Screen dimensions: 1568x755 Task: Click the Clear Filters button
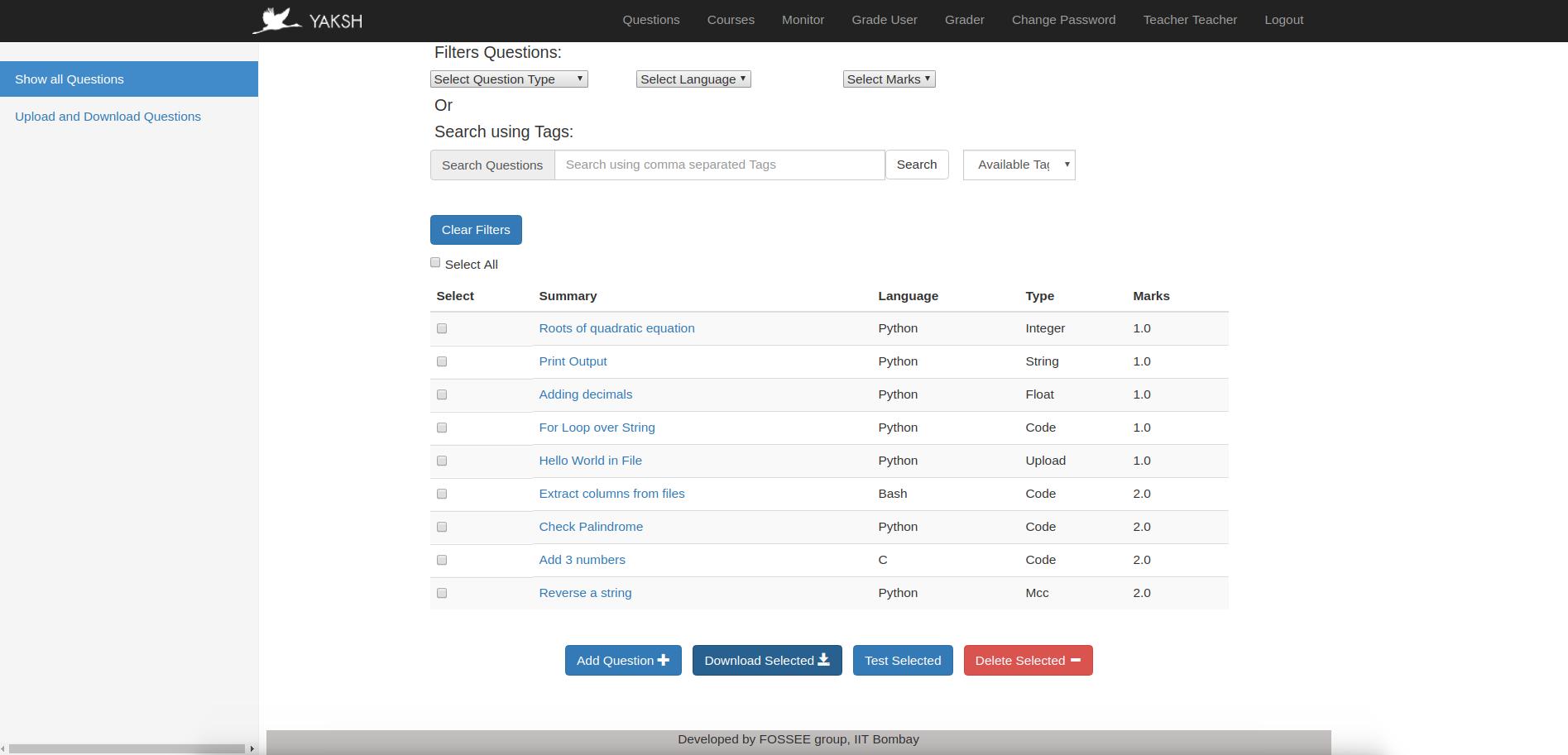(476, 230)
